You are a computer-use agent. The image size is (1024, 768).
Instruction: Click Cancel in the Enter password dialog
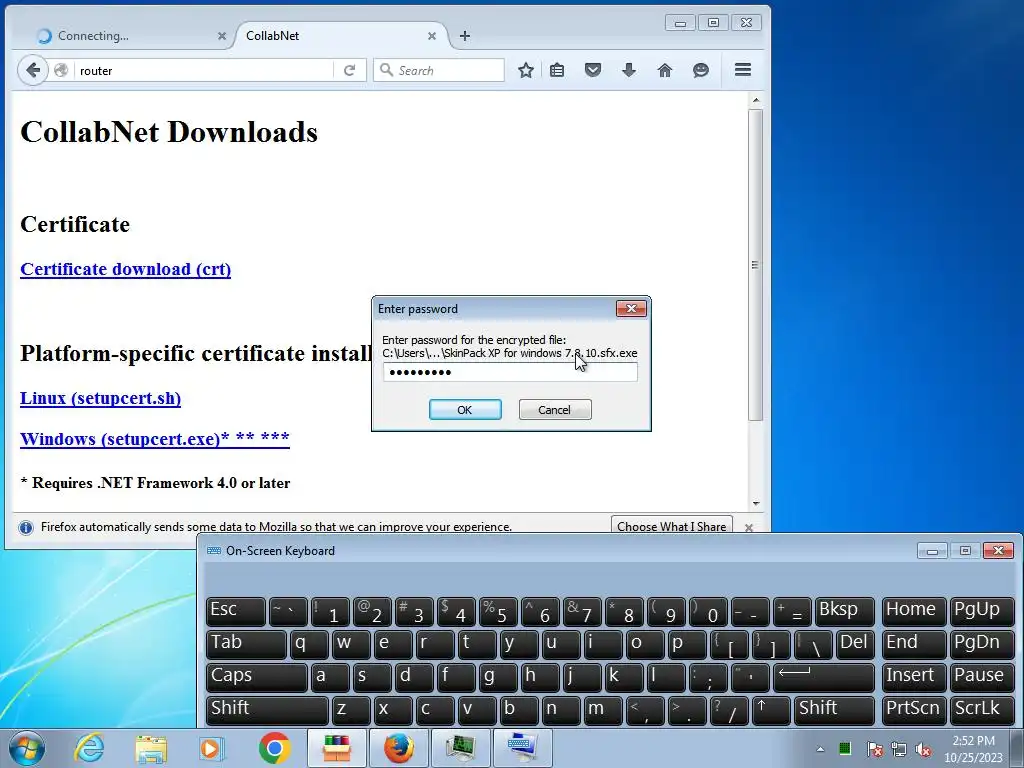click(555, 409)
